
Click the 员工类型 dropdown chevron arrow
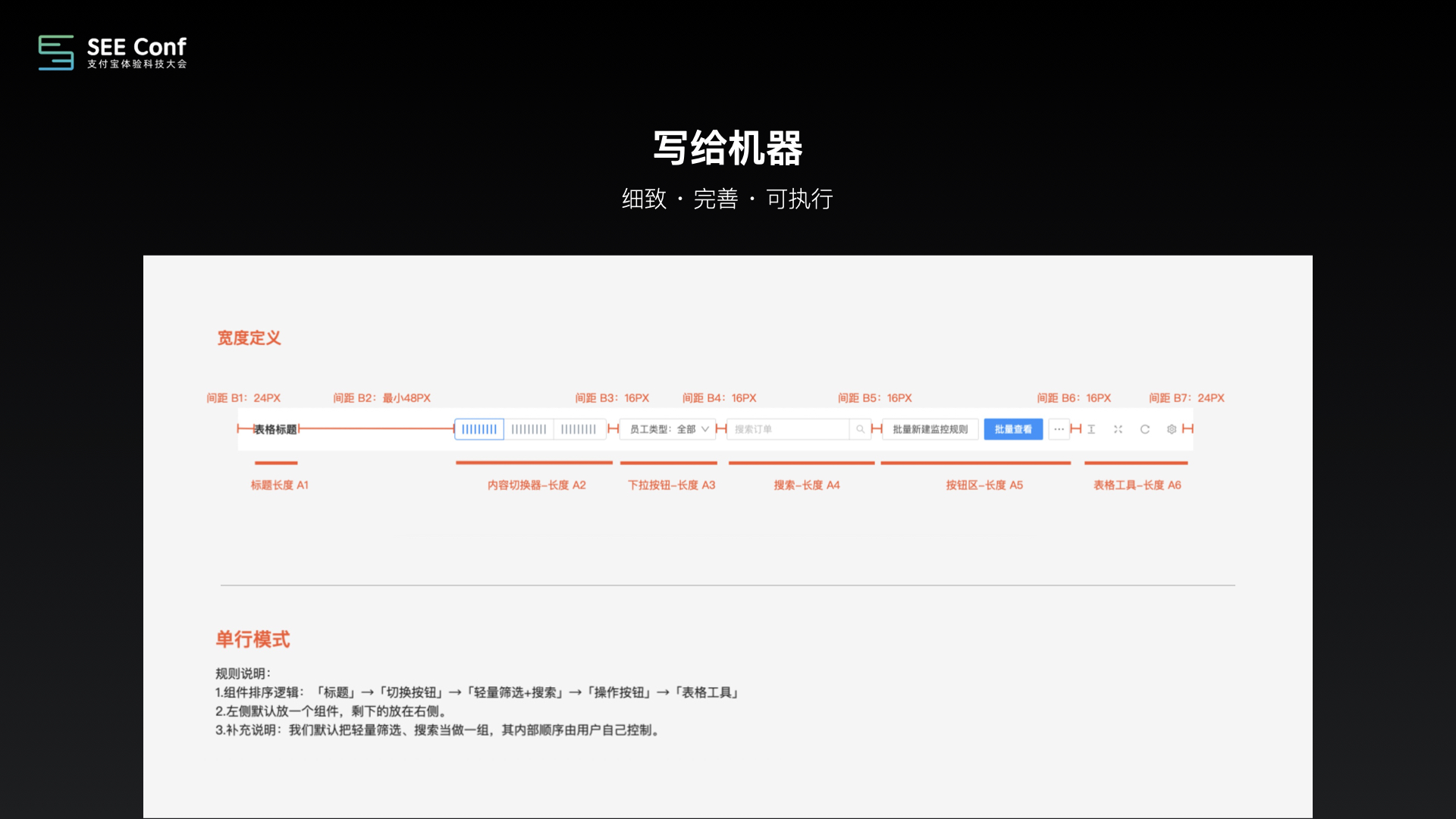pyautogui.click(x=705, y=429)
